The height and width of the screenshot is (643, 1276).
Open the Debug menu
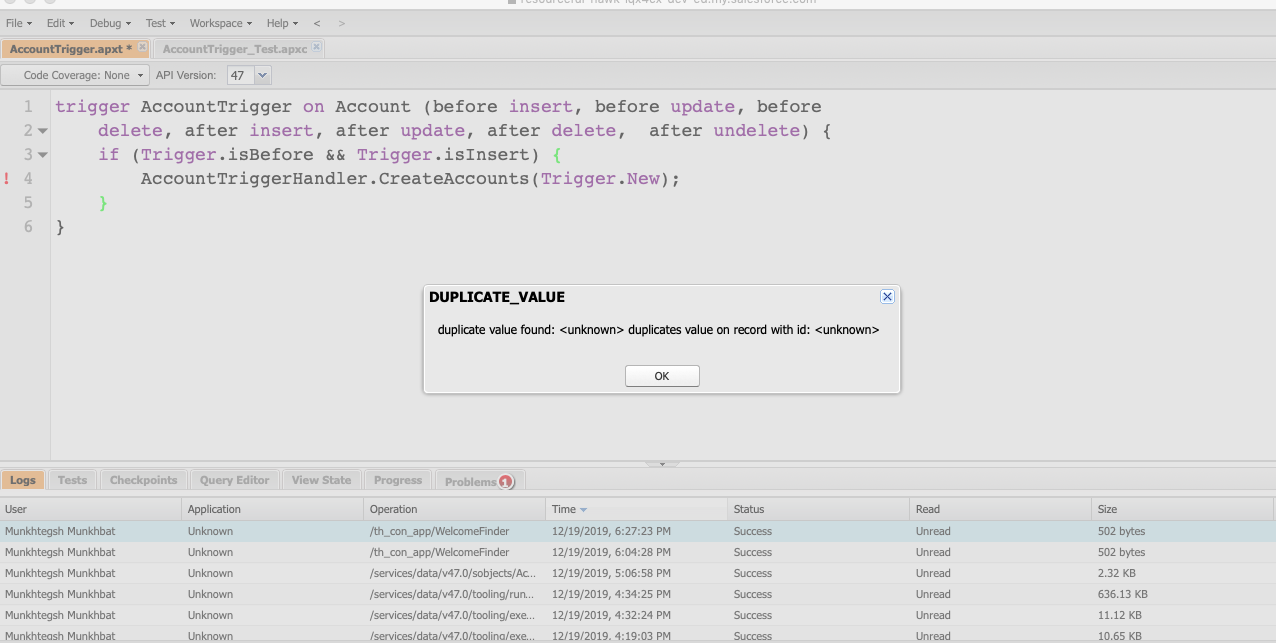[x=110, y=23]
